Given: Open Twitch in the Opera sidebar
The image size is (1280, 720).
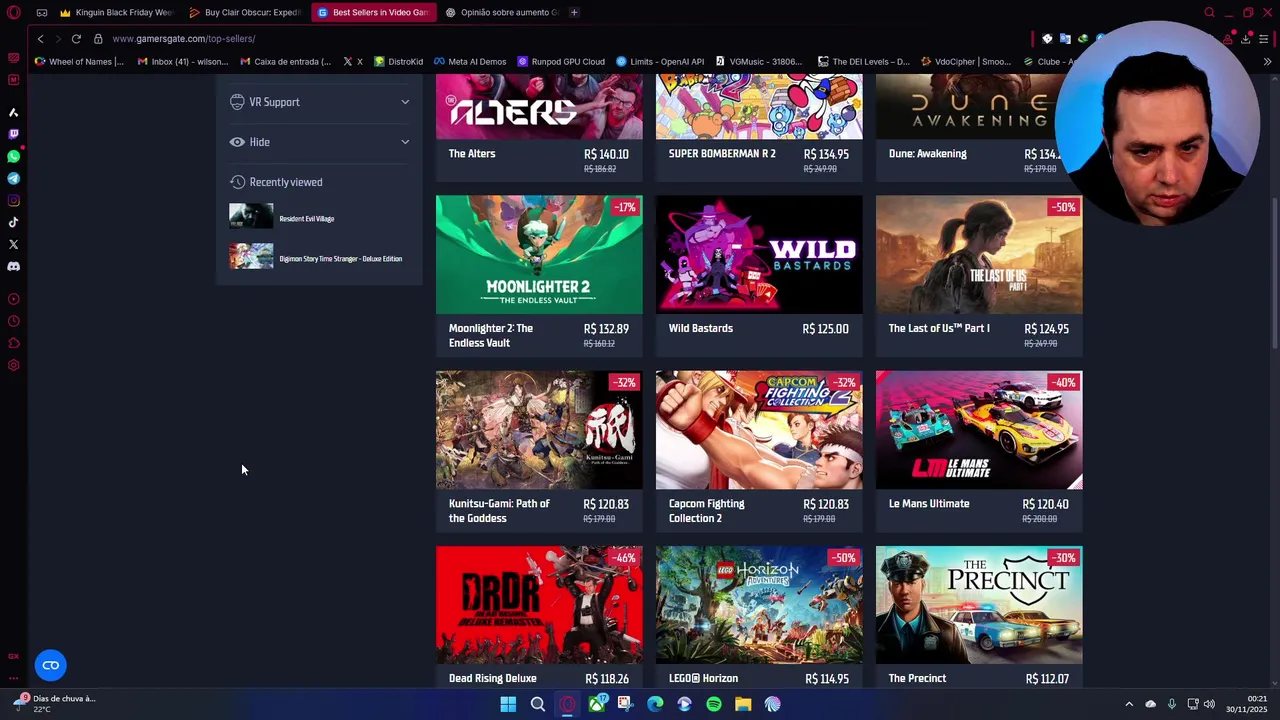Looking at the screenshot, I should 13,134.
